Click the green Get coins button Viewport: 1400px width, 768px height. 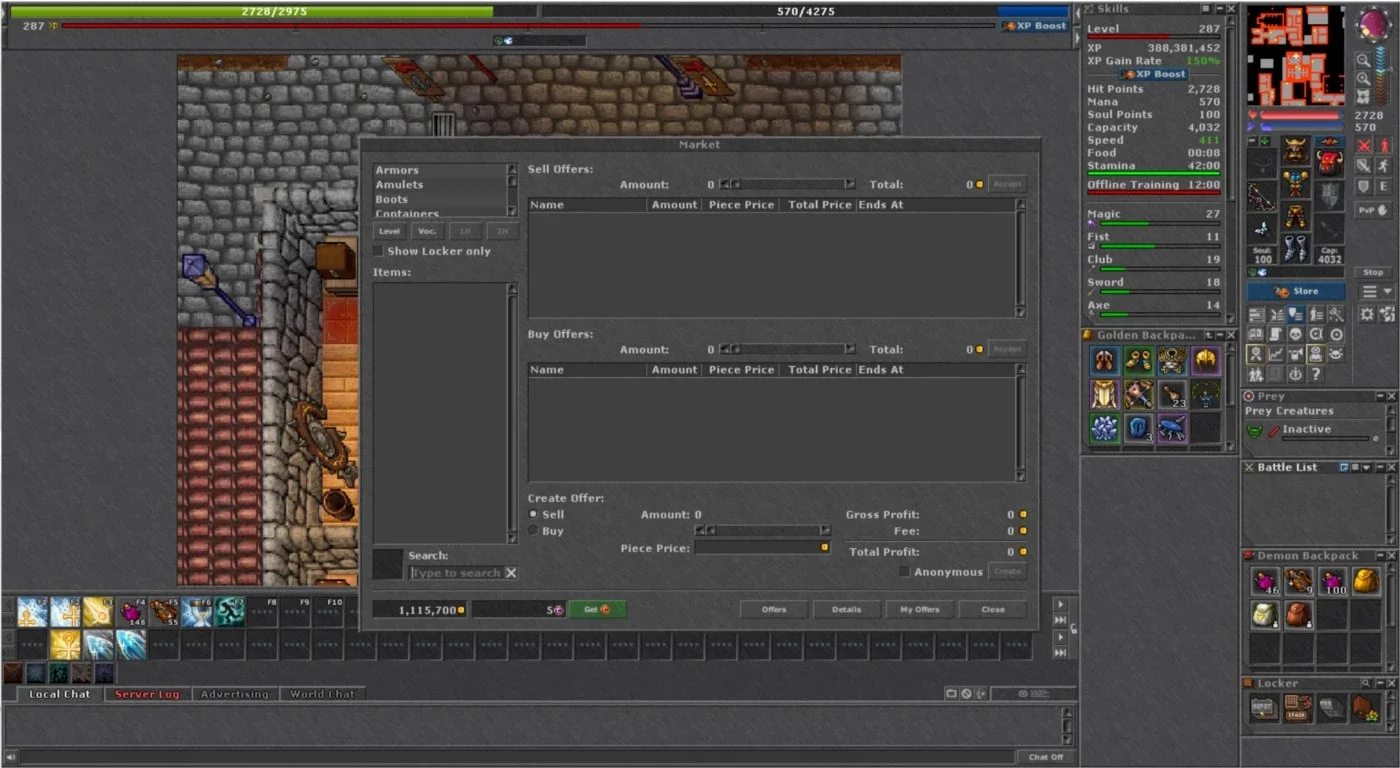click(x=598, y=609)
